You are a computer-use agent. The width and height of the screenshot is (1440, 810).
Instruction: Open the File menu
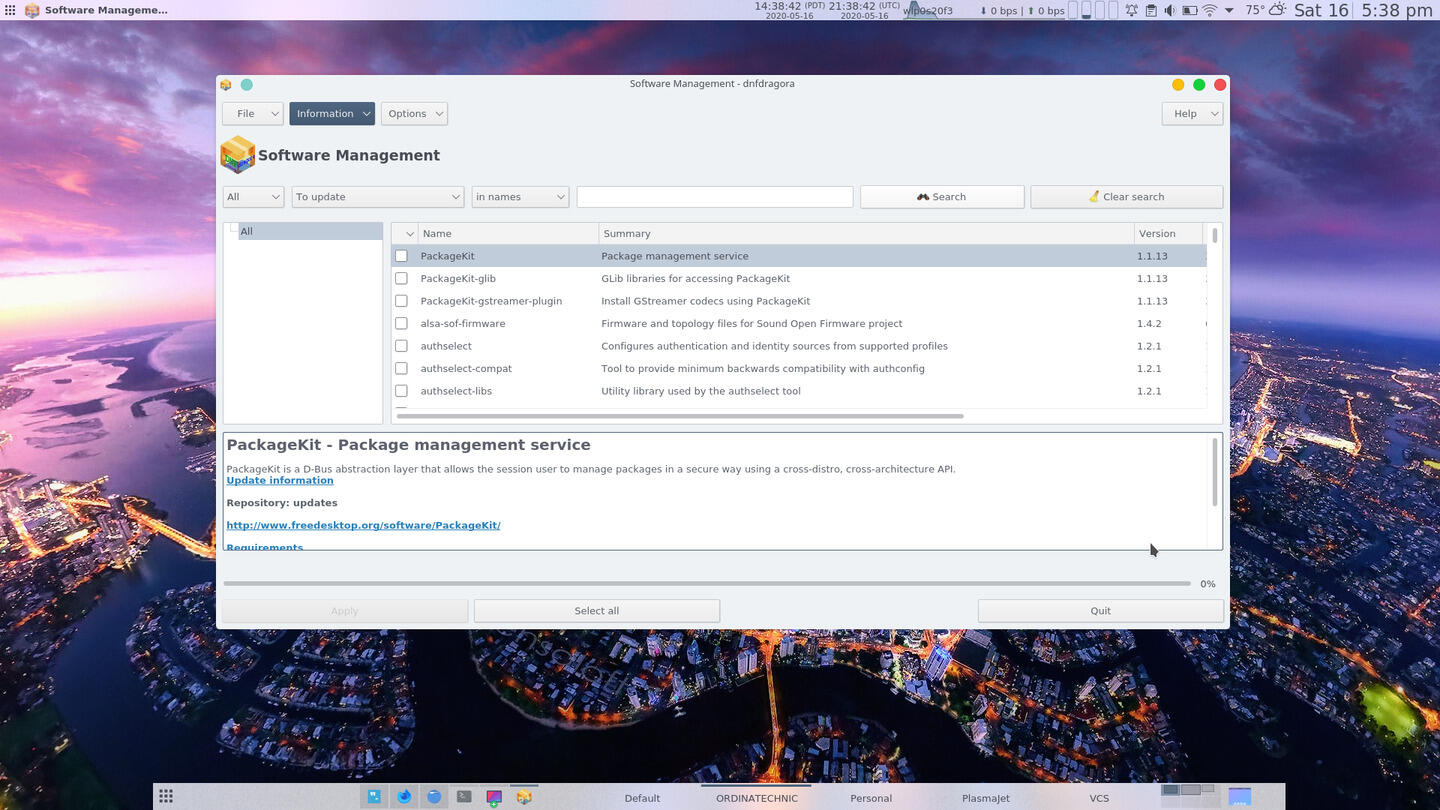point(252,113)
